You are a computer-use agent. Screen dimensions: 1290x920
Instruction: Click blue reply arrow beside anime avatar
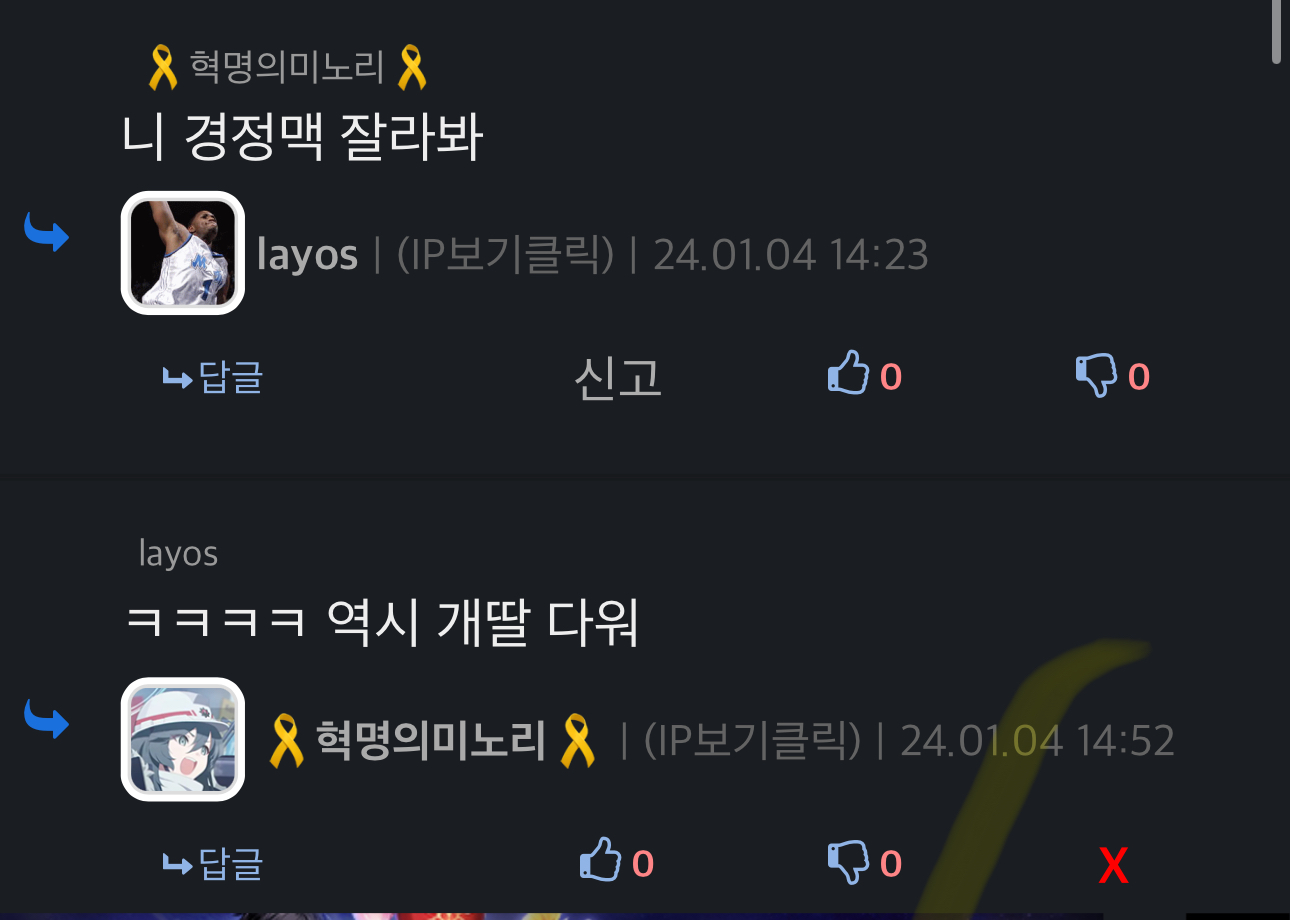pos(46,718)
